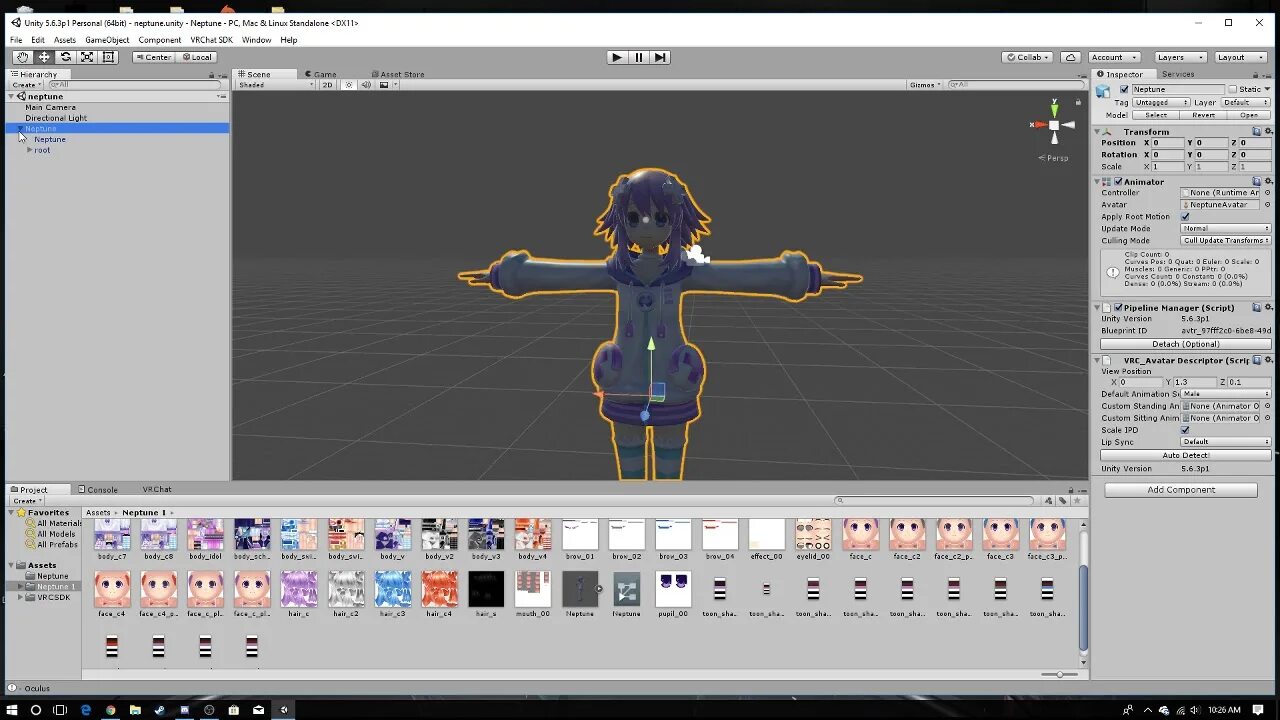Screen dimensions: 1280x720
Task: Toggle Animator component enabled checkbox
Action: tap(1118, 182)
